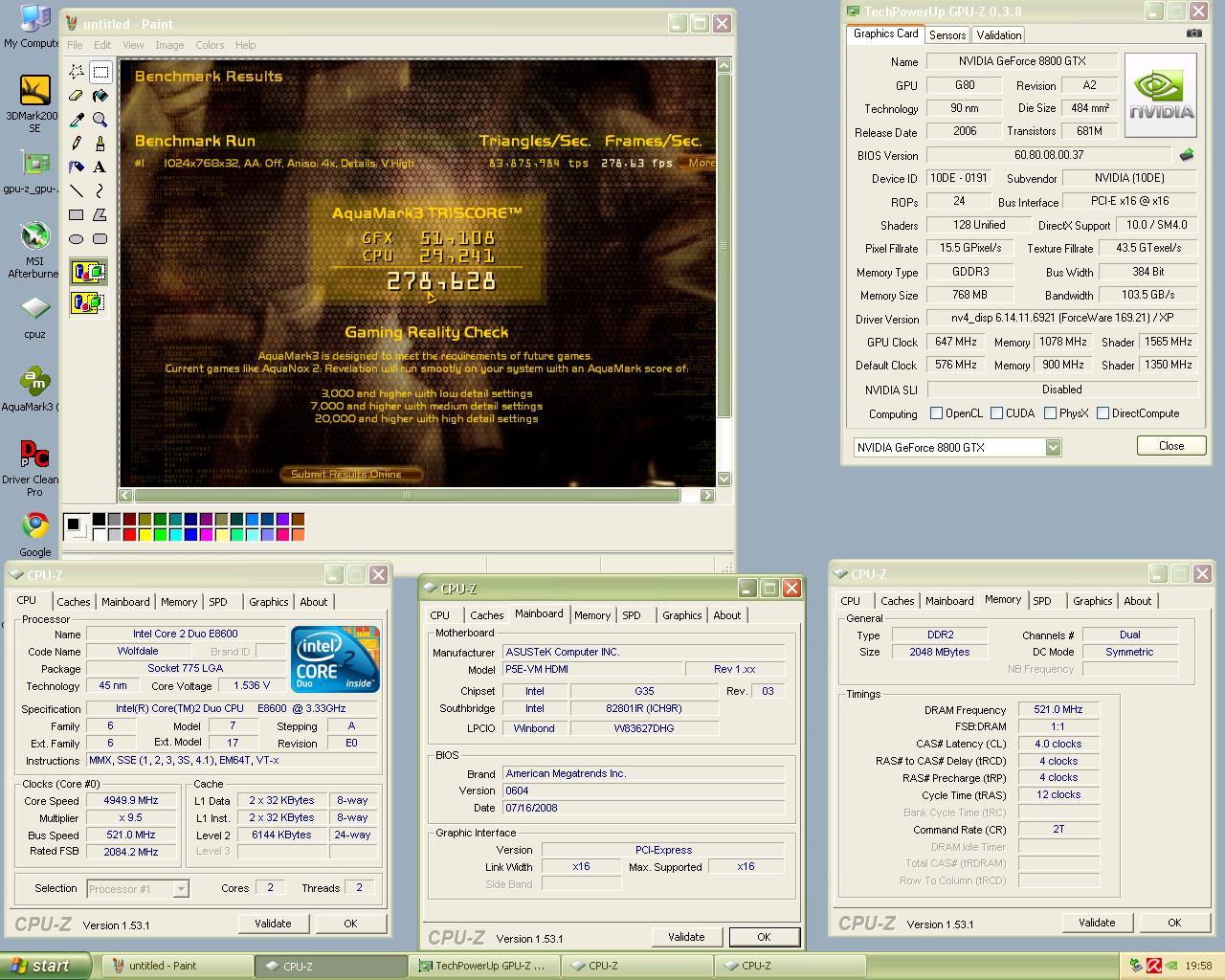This screenshot has width=1225, height=980.
Task: Select the Text tool in Paint
Action: click(100, 167)
